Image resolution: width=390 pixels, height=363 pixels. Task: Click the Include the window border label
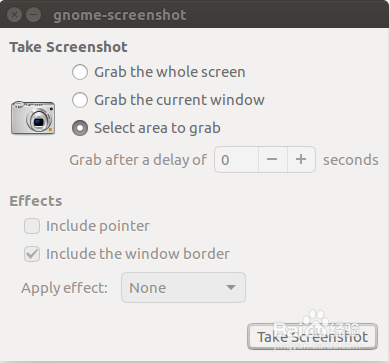[138, 254]
